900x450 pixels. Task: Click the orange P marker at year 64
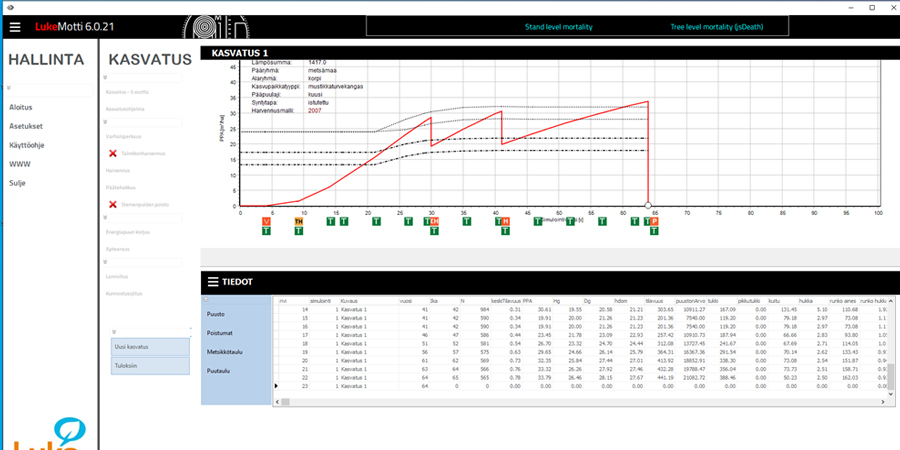pyautogui.click(x=654, y=221)
